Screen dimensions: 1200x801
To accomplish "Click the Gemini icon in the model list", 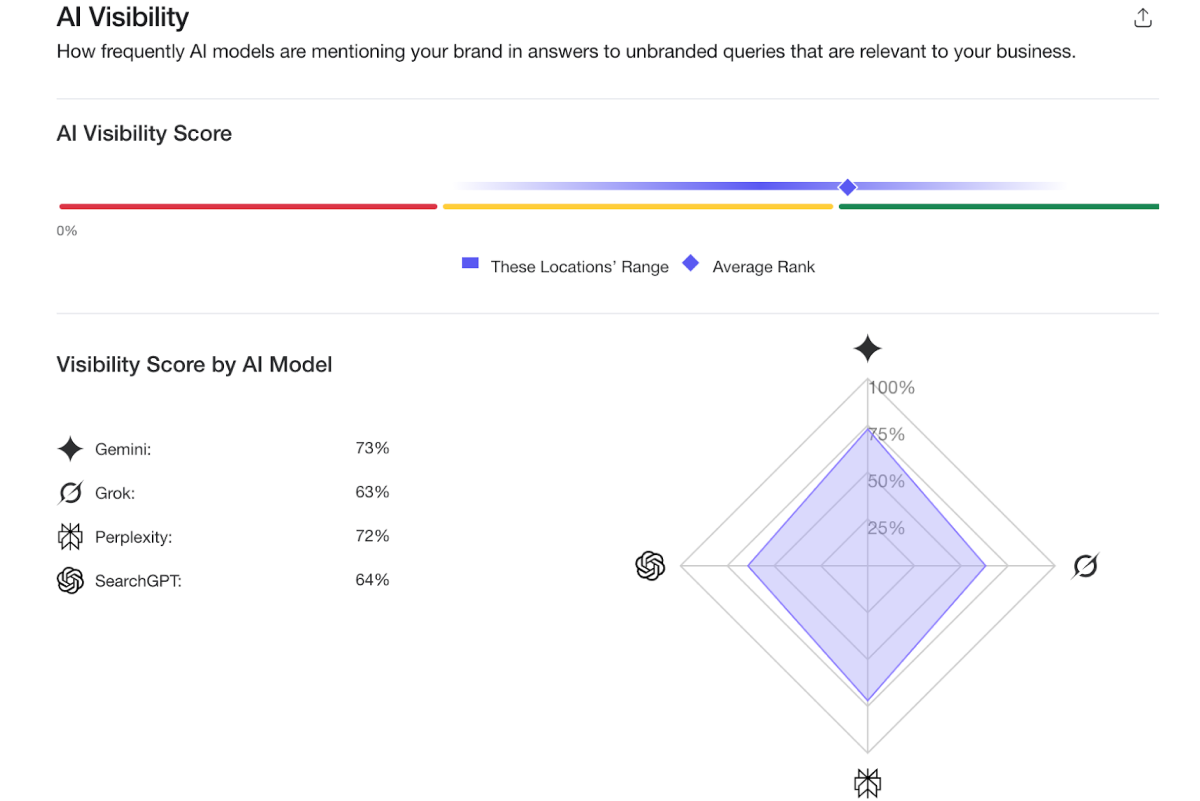I will tap(70, 449).
